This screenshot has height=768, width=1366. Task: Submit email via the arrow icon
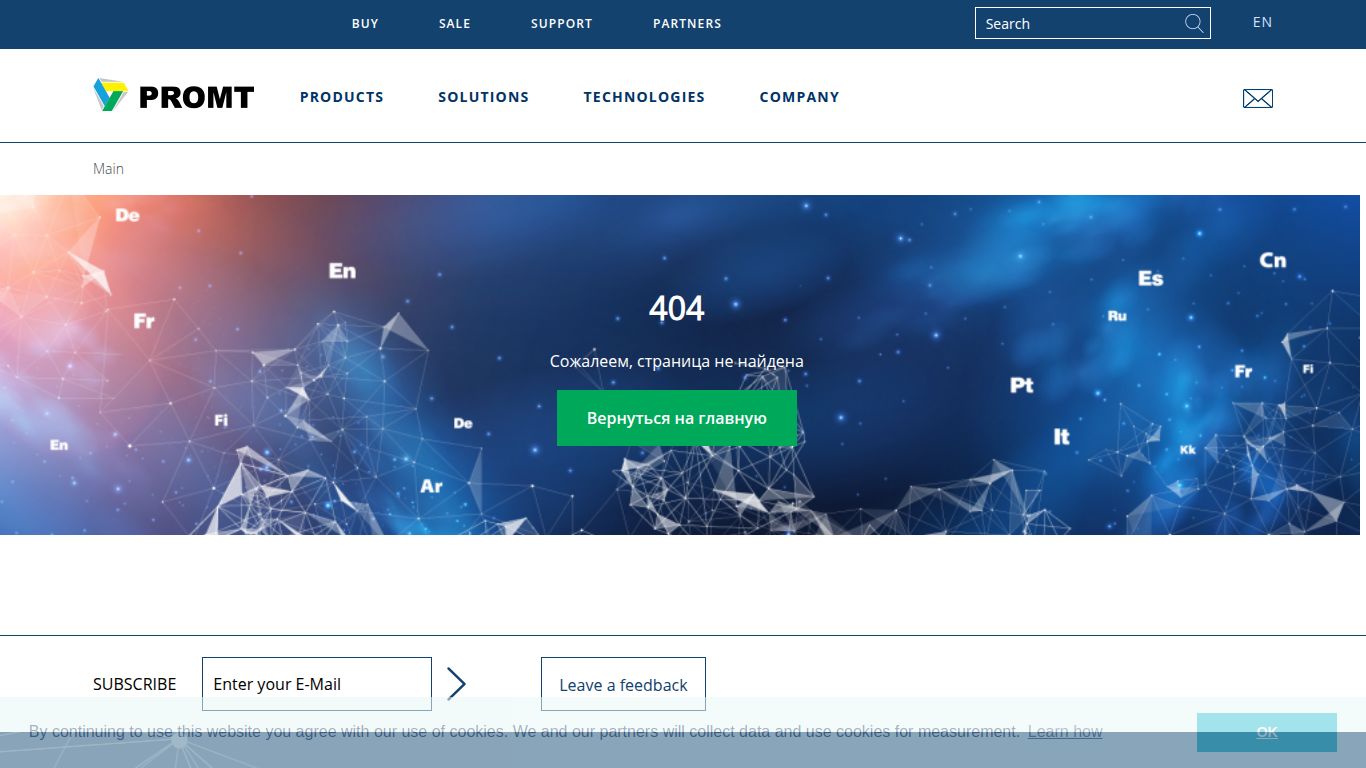[x=457, y=683]
